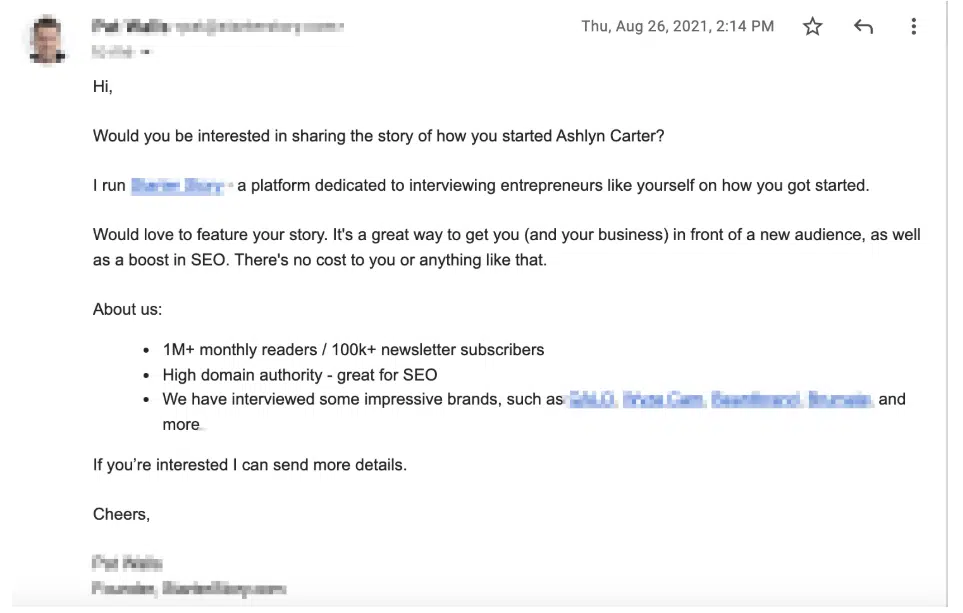Click the 'About us:' line of the email

127,309
